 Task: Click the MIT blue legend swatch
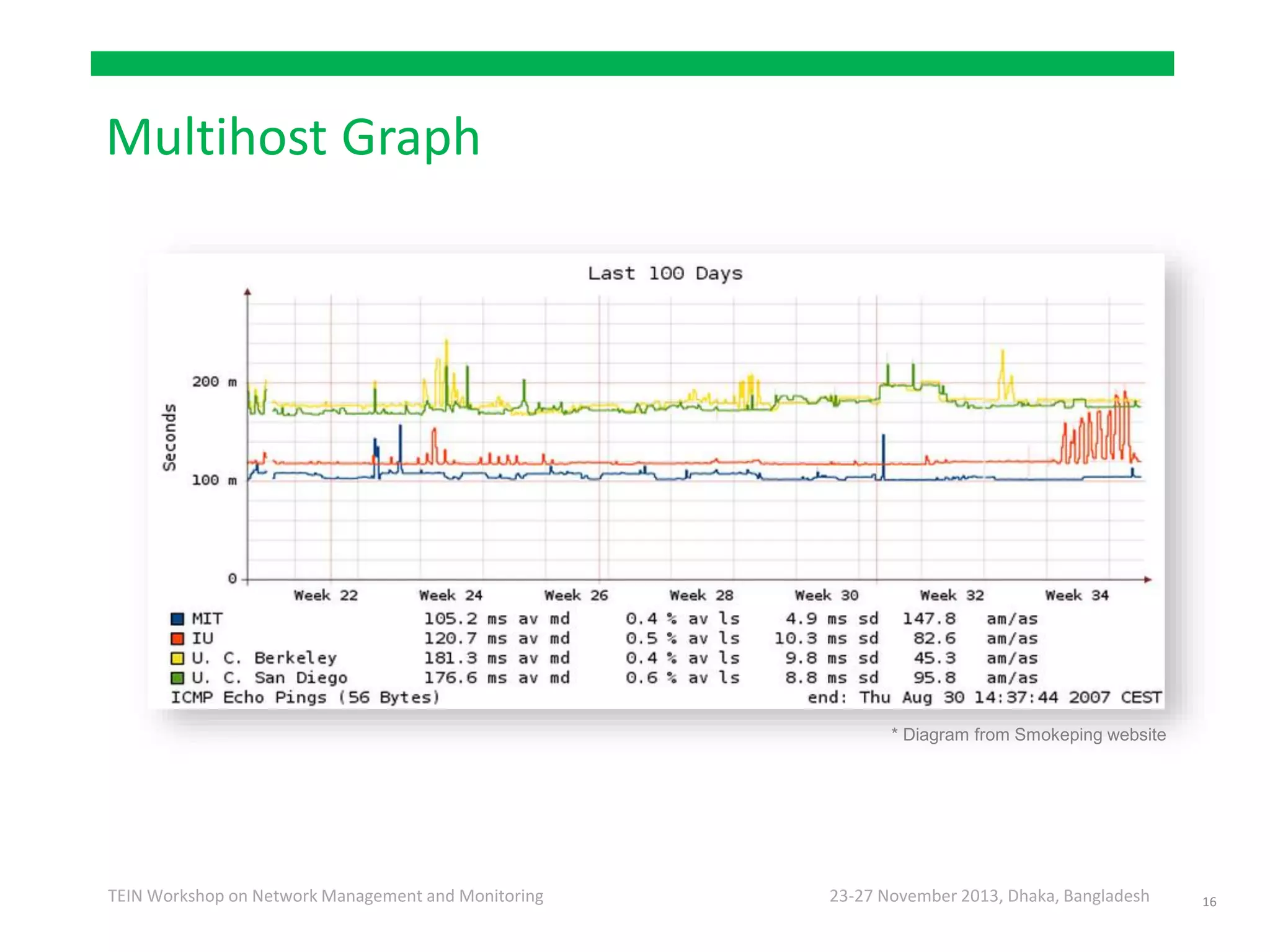(177, 619)
